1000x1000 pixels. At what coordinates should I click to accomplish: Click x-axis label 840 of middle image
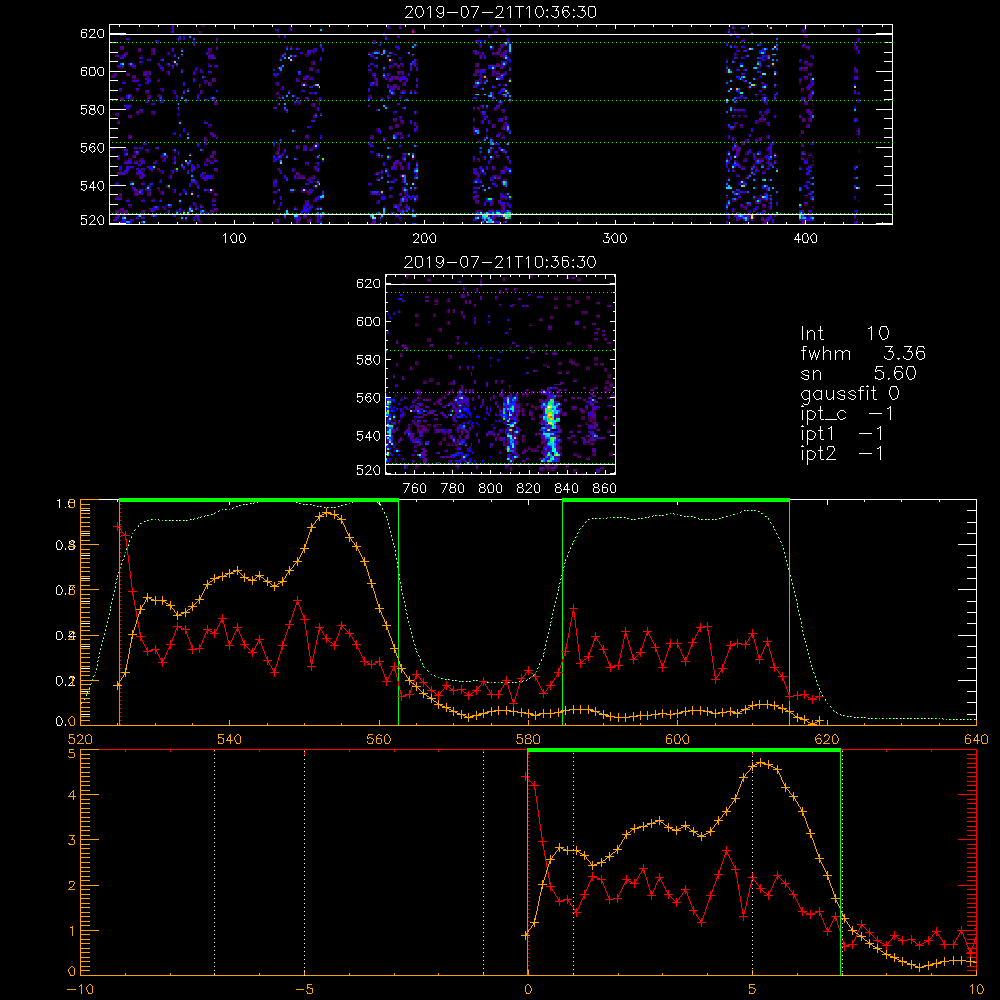tap(566, 489)
